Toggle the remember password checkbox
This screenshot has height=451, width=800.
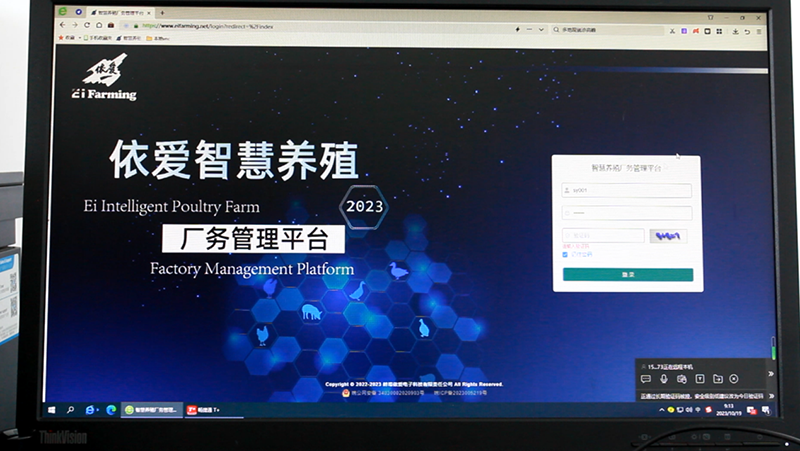tap(565, 254)
